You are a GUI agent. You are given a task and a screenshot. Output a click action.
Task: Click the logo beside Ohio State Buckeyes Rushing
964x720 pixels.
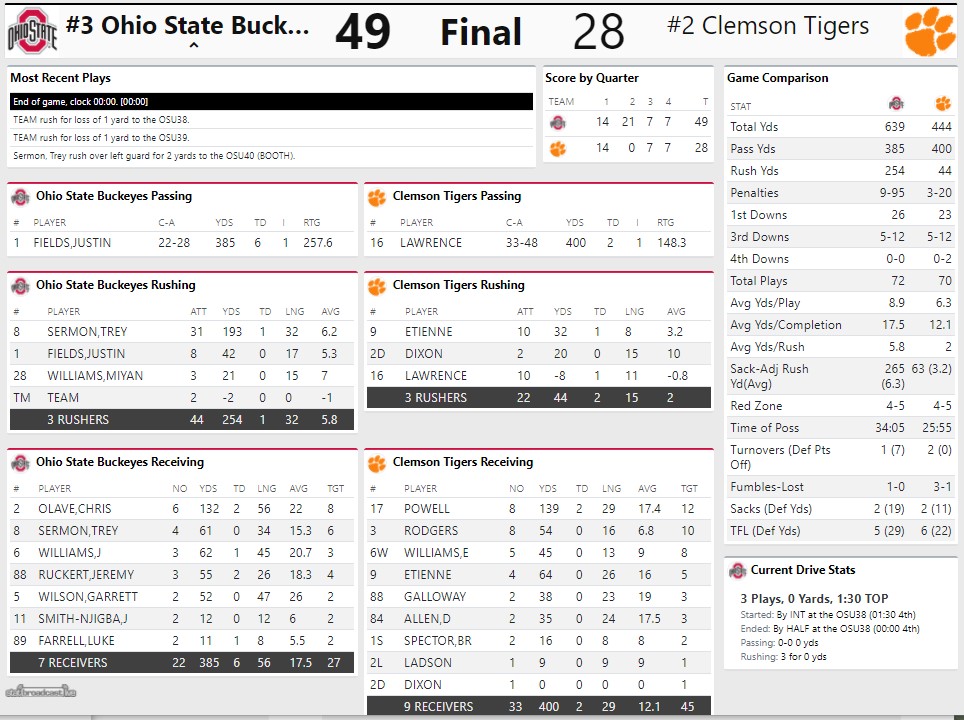(x=20, y=286)
